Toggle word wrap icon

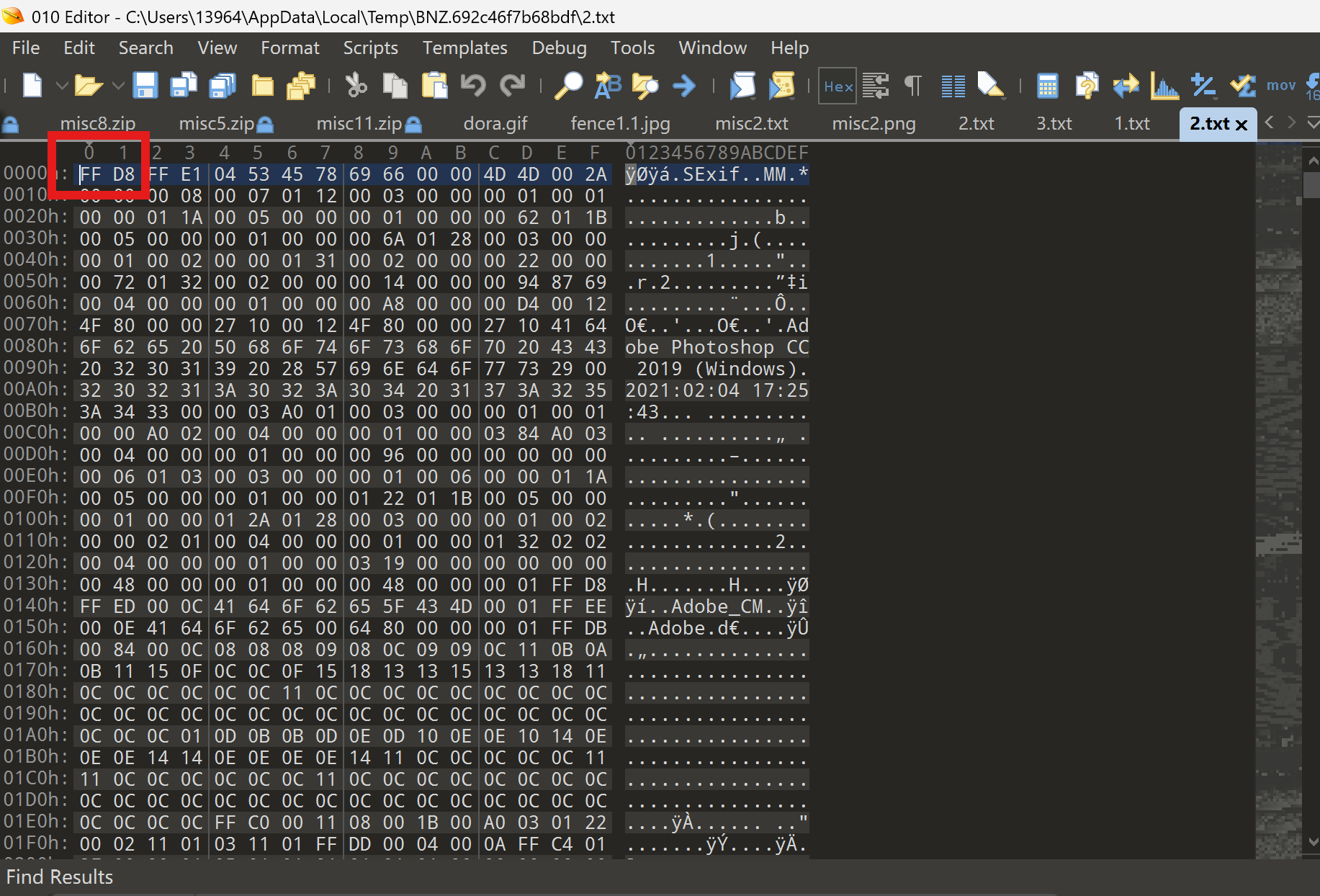tap(876, 86)
